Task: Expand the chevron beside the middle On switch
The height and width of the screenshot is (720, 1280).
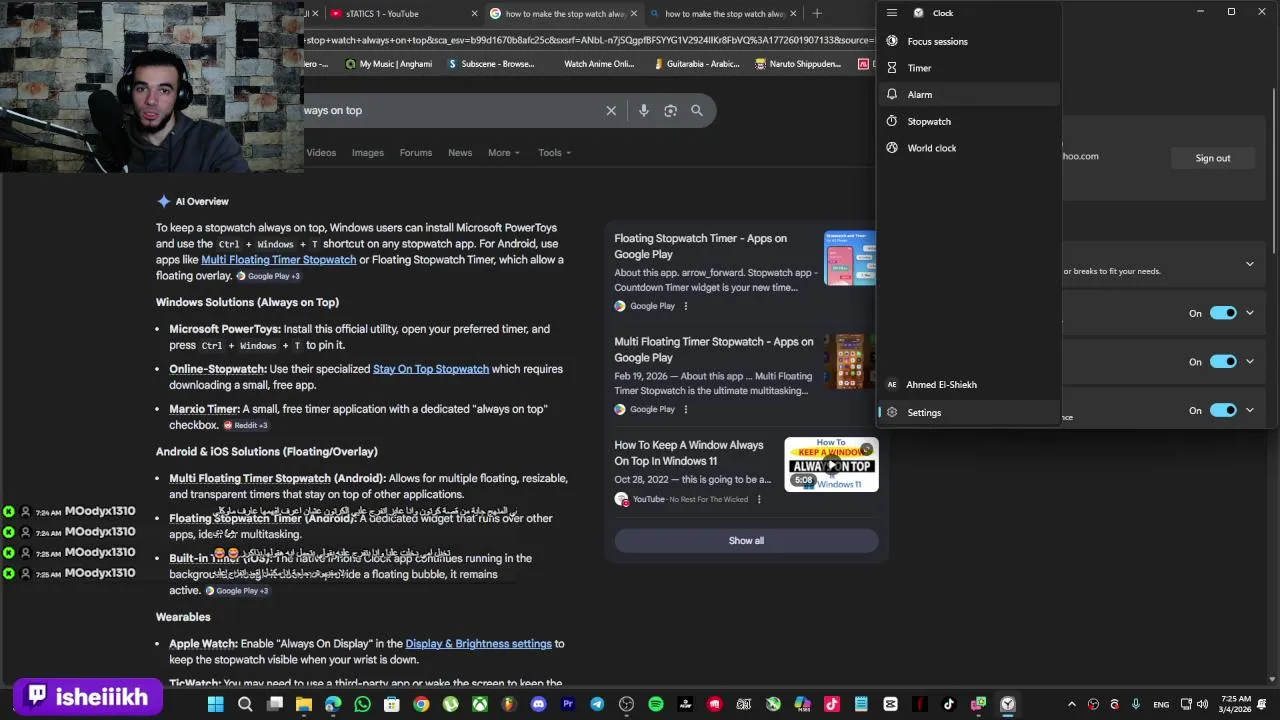Action: pyautogui.click(x=1249, y=361)
